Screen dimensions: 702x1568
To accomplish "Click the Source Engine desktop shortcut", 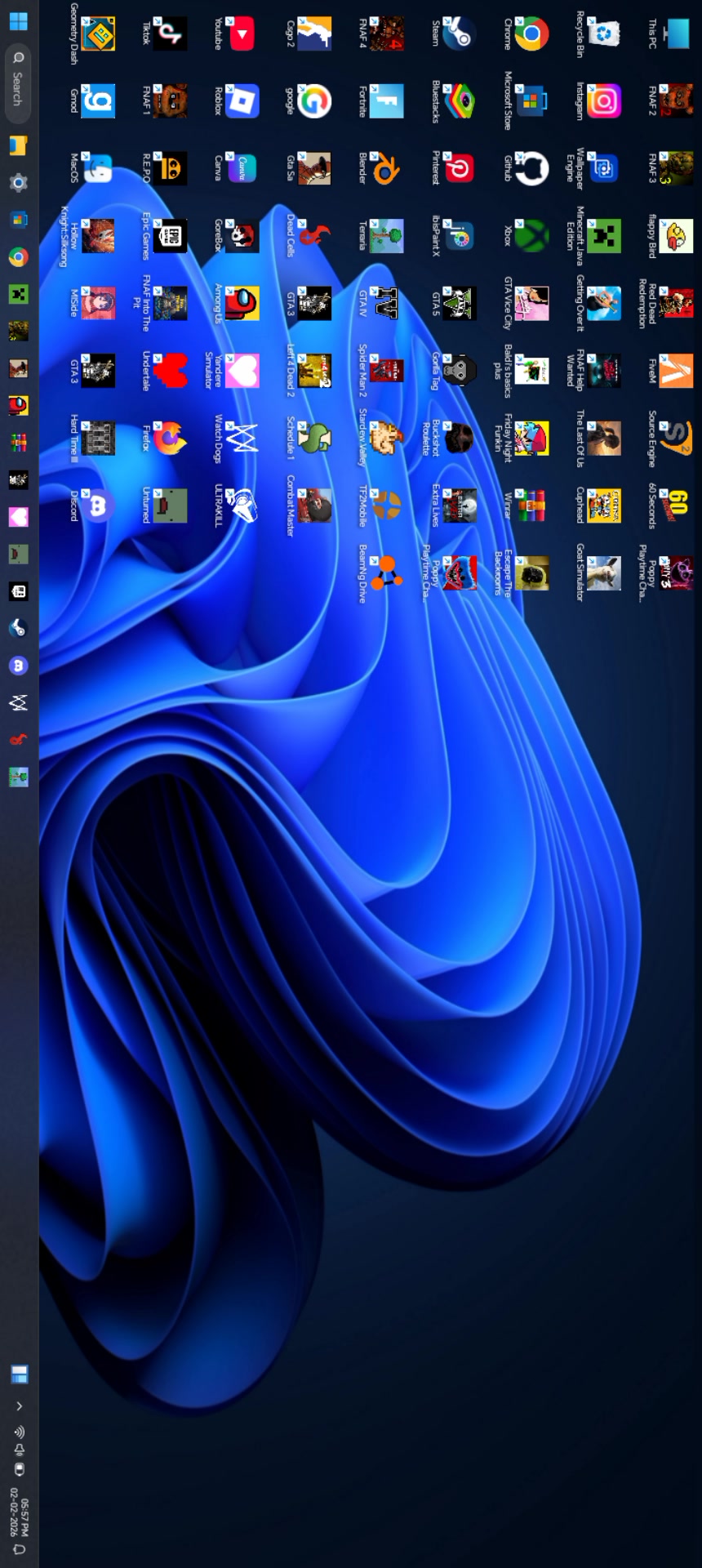I will 675,439.
